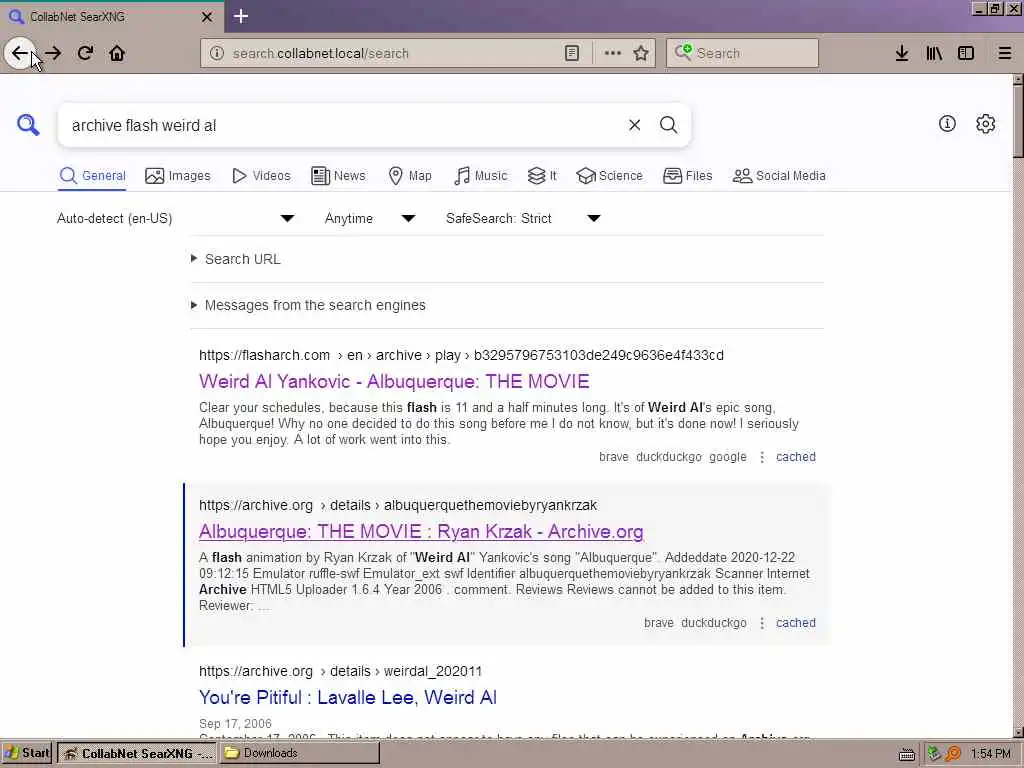Open the Library icon
Viewport: 1024px width, 768px height.
(x=934, y=53)
